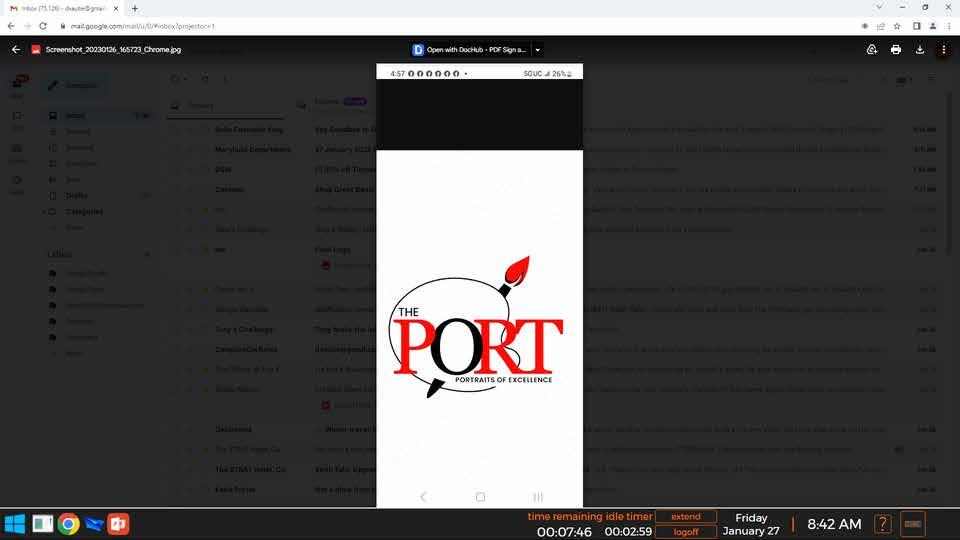Screen dimensions: 960x540
Task: Close the image preview with back arrow
Action: click(16, 50)
